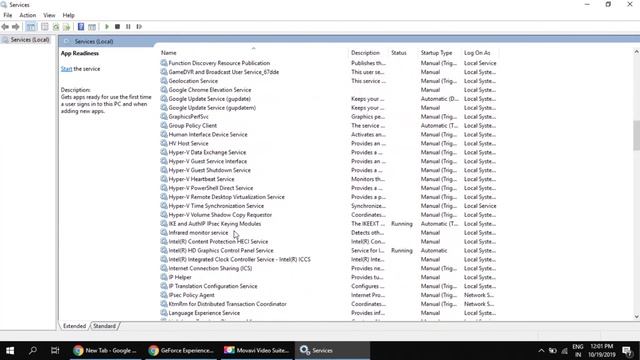Click the scroll-up arrow of services list
Image resolution: width=640 pixels, height=360 pixels.
[636, 52]
